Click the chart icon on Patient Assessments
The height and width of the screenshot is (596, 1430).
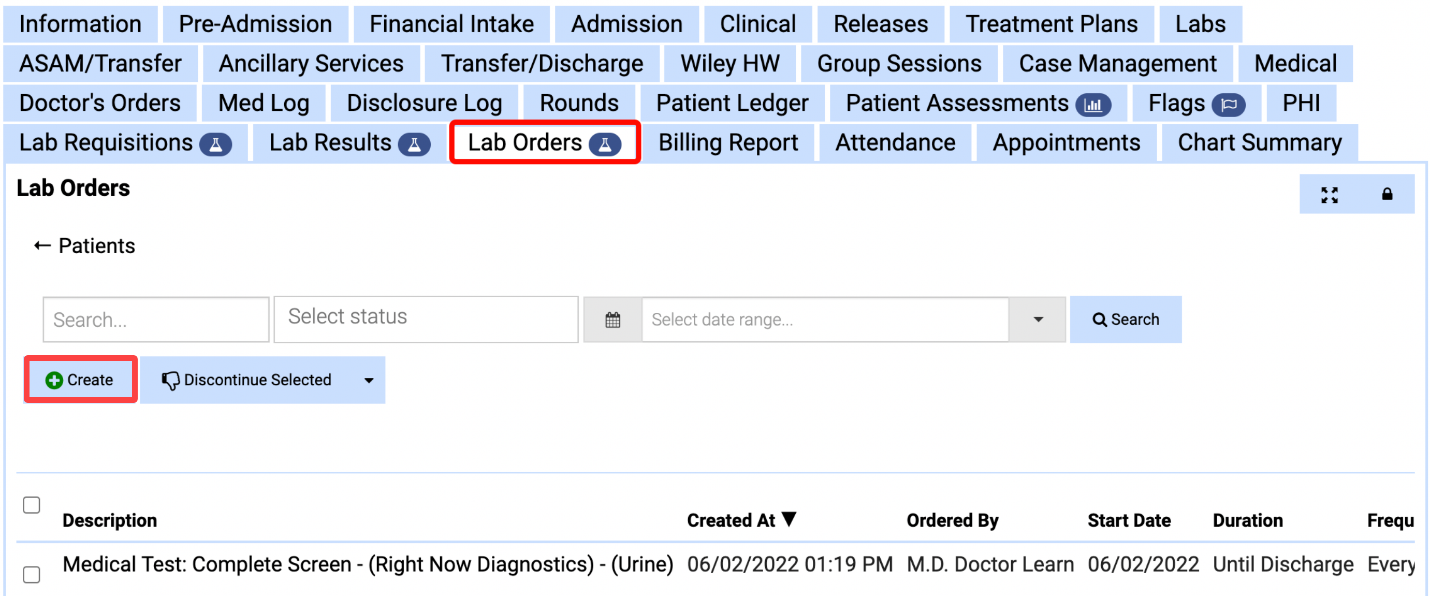[1093, 104]
